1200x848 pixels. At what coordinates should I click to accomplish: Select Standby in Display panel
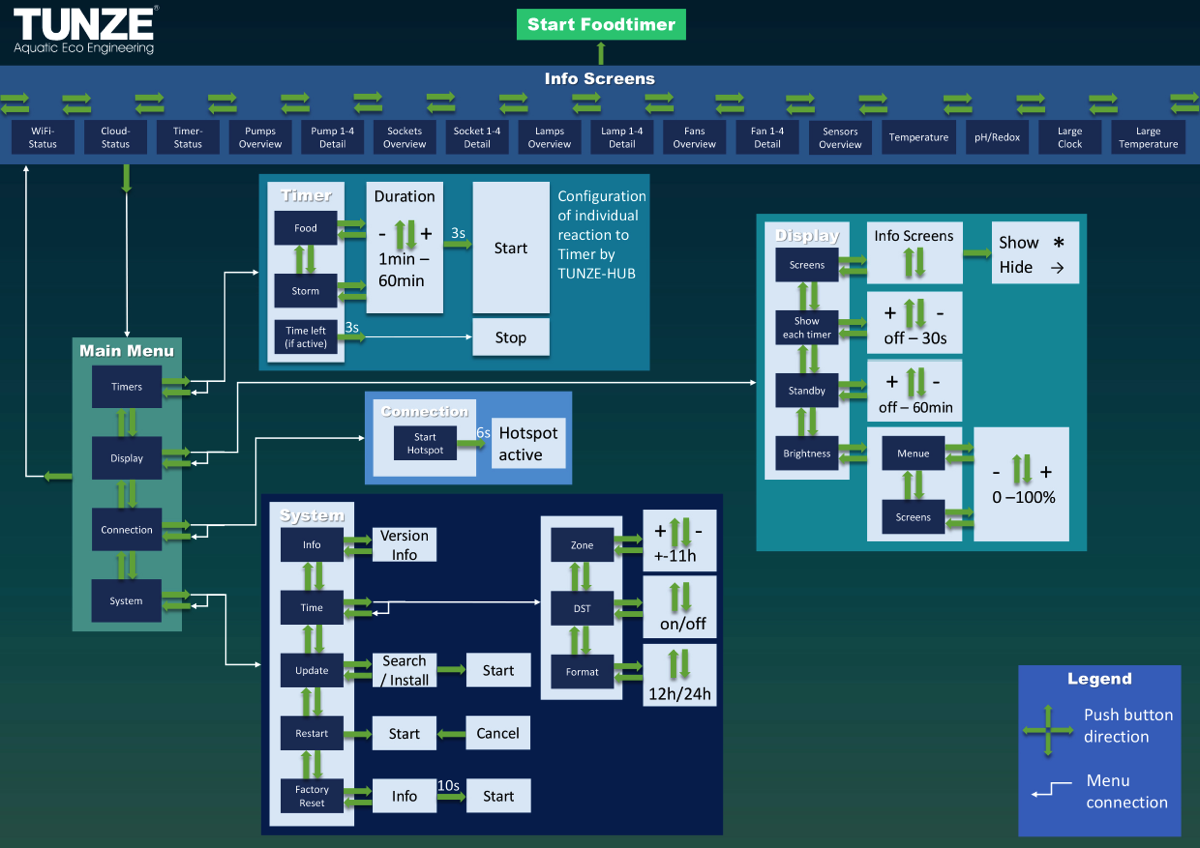807,390
